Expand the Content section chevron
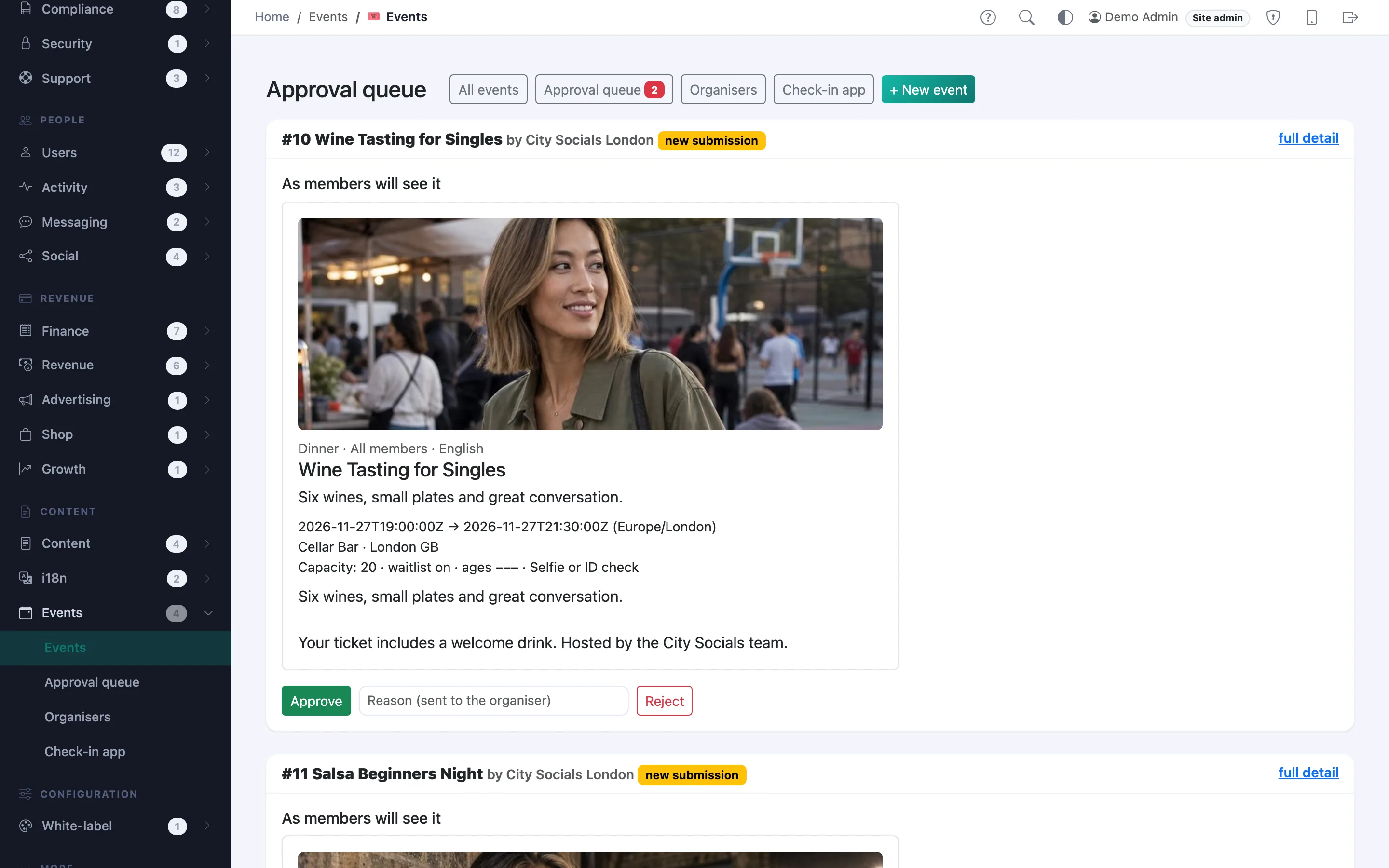Image resolution: width=1389 pixels, height=868 pixels. point(207,543)
